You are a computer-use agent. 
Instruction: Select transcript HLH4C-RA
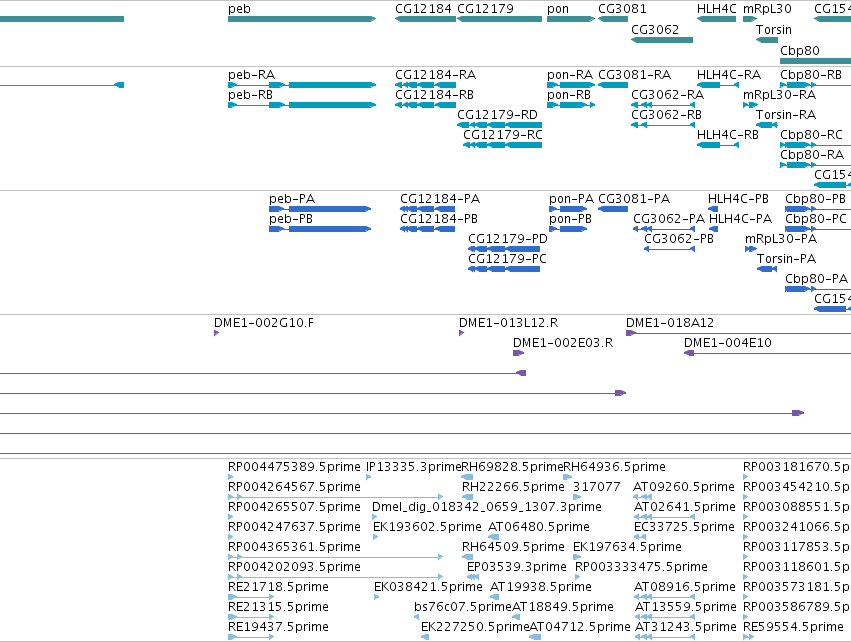click(x=717, y=85)
